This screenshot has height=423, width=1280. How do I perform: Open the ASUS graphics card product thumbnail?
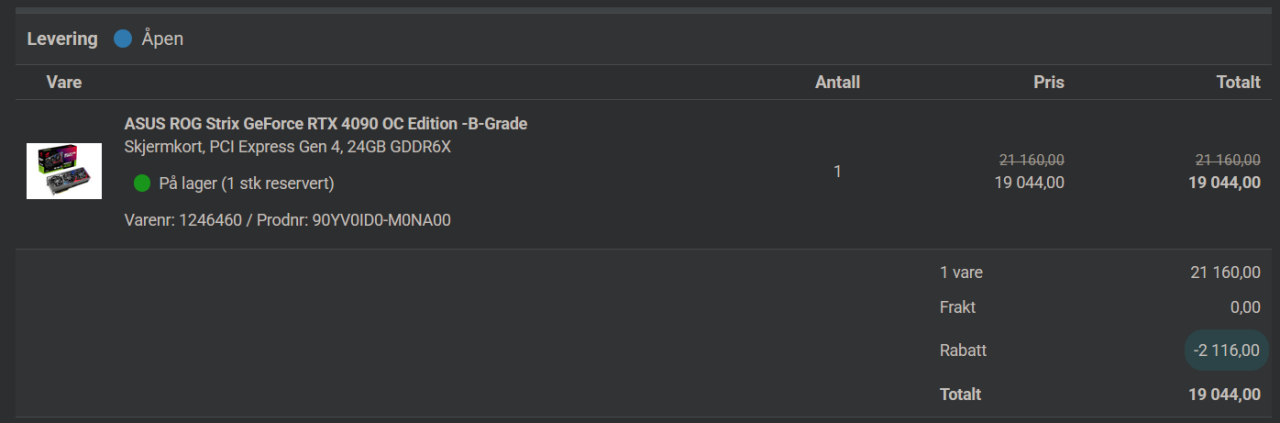[x=64, y=171]
